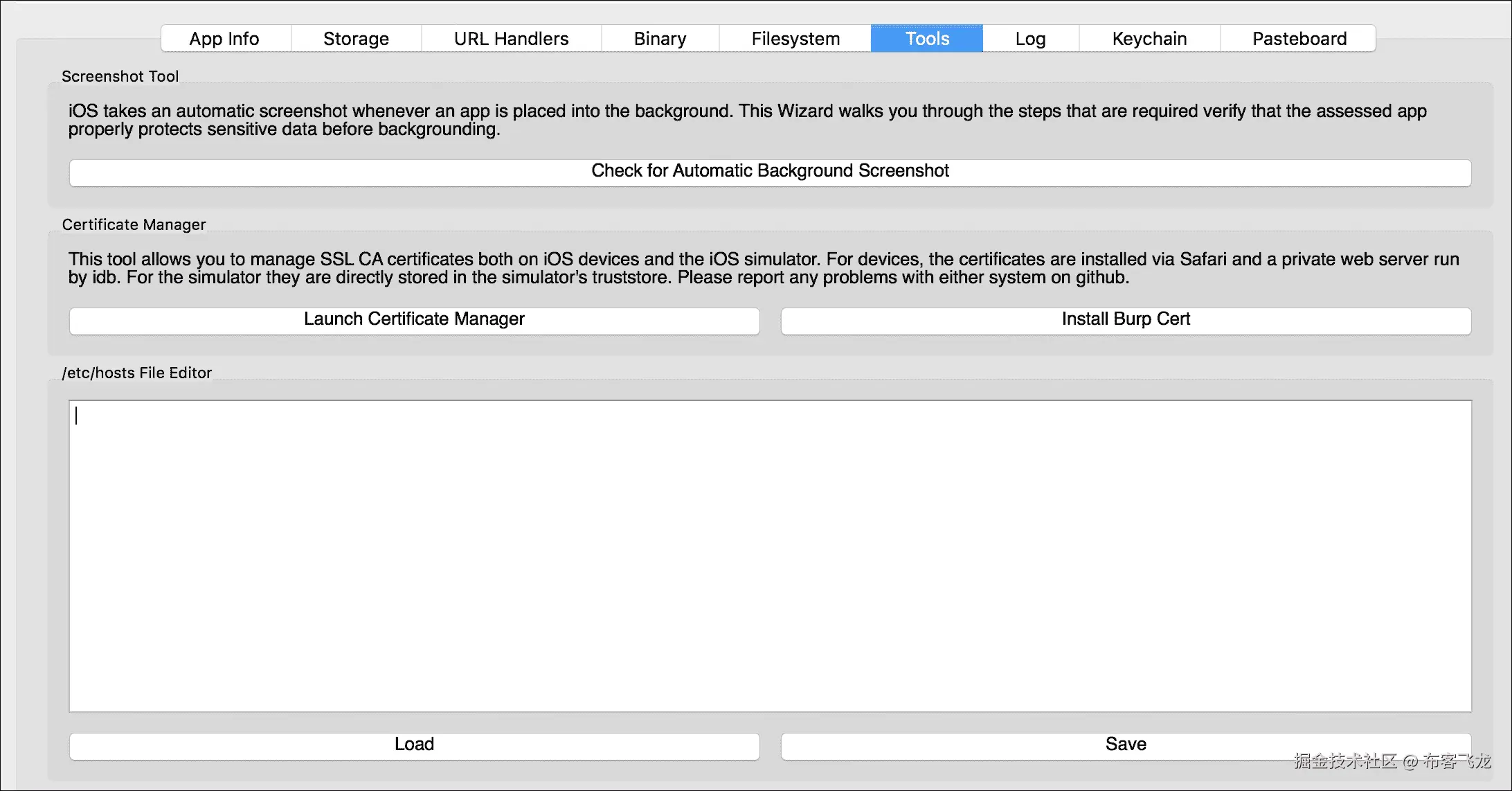The width and height of the screenshot is (1512, 791).
Task: Switch to the Keychain tab
Action: coord(1149,39)
